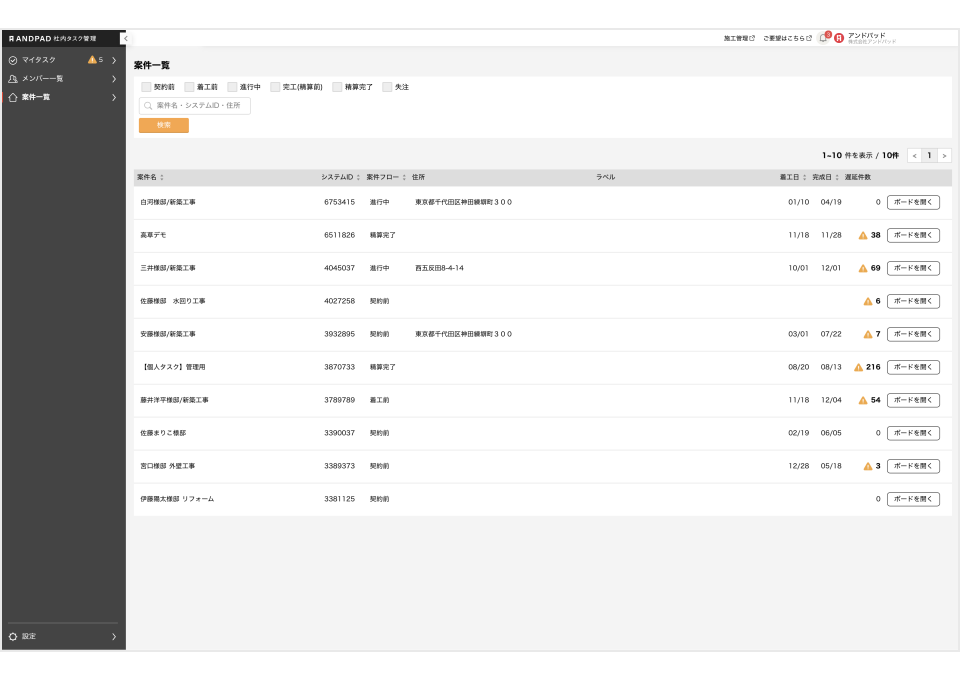Open the 施工管理 external link
960x680 pixels.
(739, 39)
